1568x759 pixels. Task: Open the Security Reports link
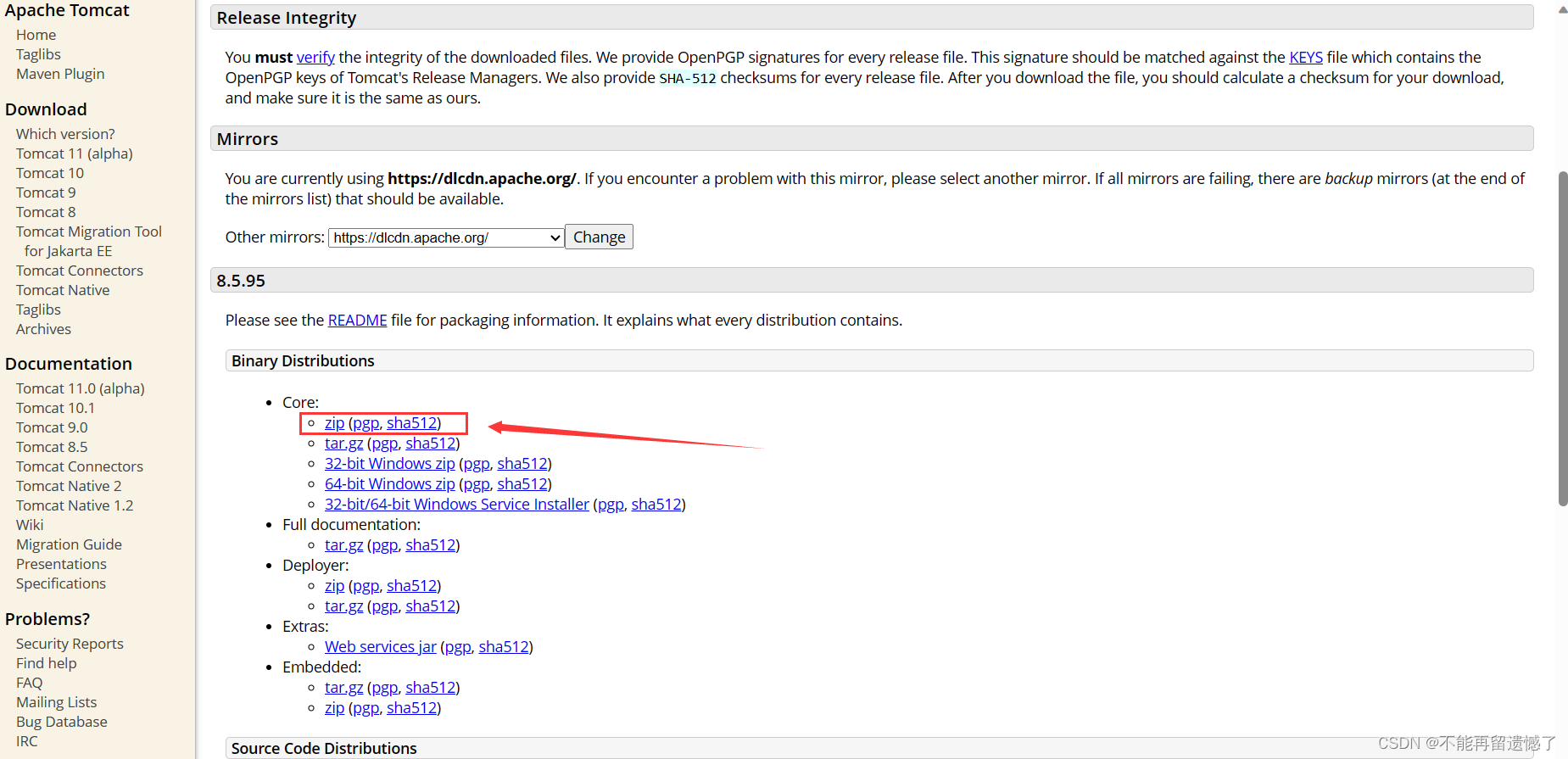click(x=70, y=644)
